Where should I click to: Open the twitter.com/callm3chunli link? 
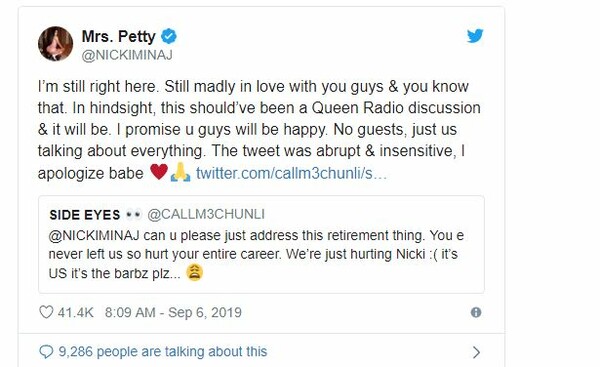tap(291, 173)
